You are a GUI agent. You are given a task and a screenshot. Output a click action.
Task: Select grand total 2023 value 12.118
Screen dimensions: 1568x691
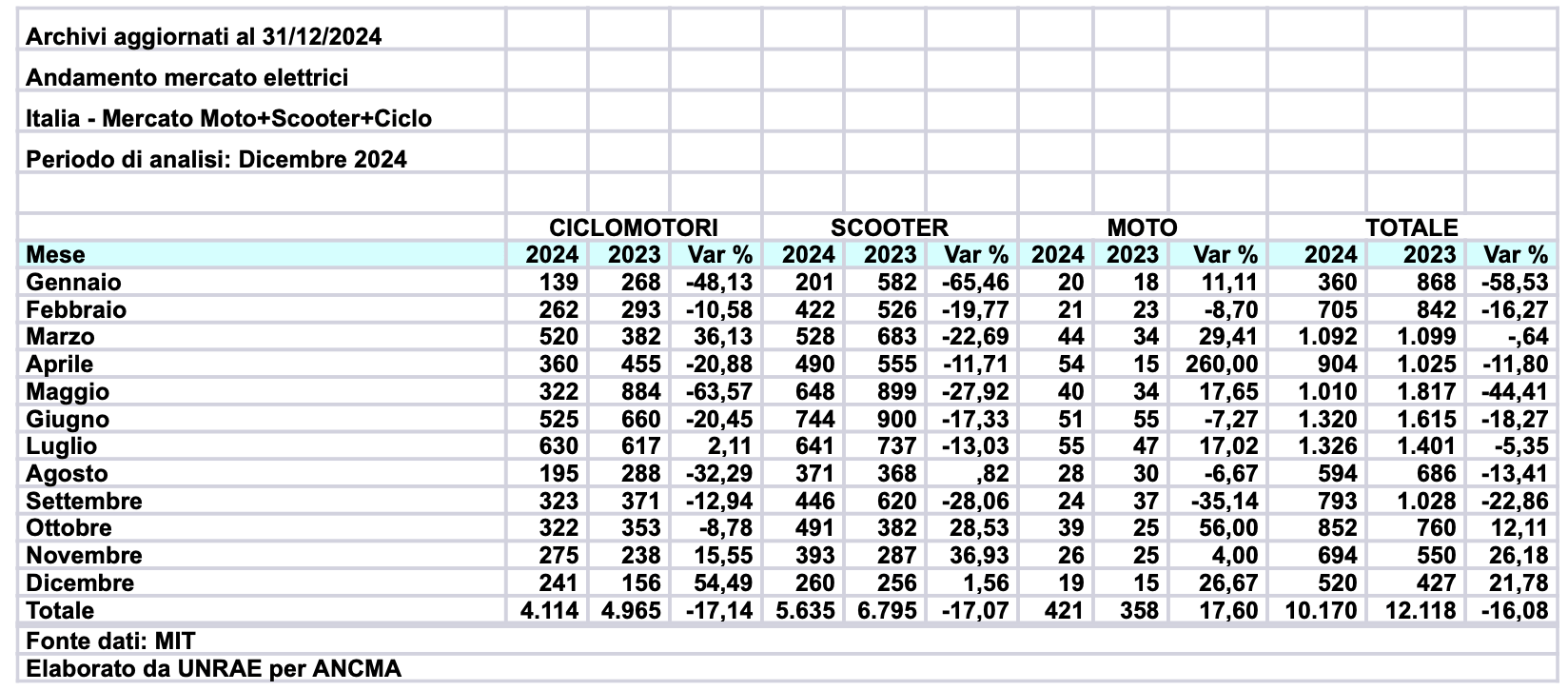1419,611
